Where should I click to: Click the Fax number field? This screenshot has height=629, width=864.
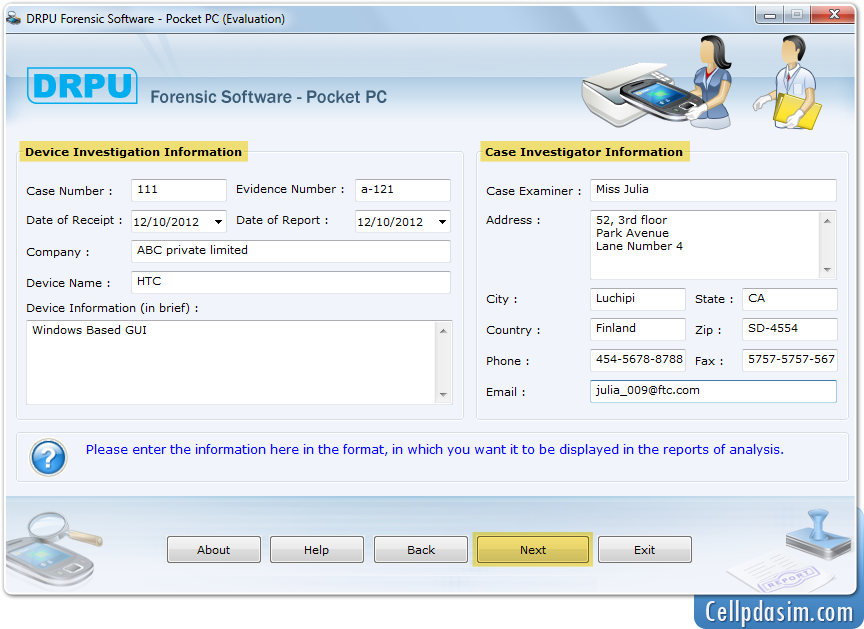pos(790,360)
